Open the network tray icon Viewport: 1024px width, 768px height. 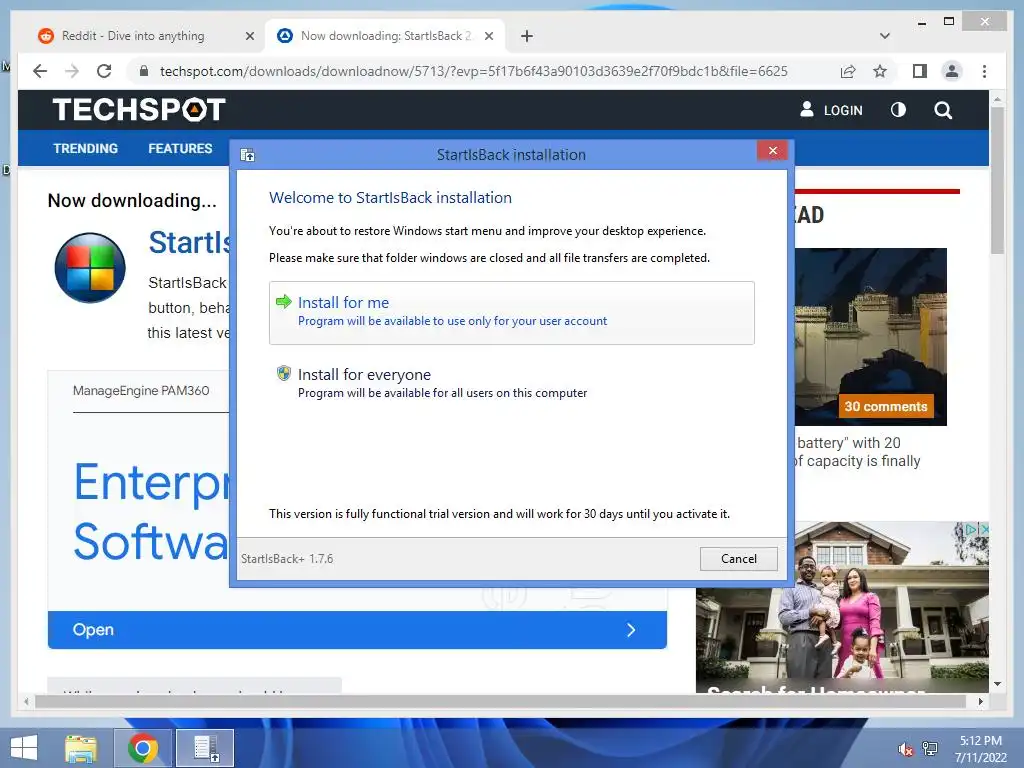[x=930, y=749]
